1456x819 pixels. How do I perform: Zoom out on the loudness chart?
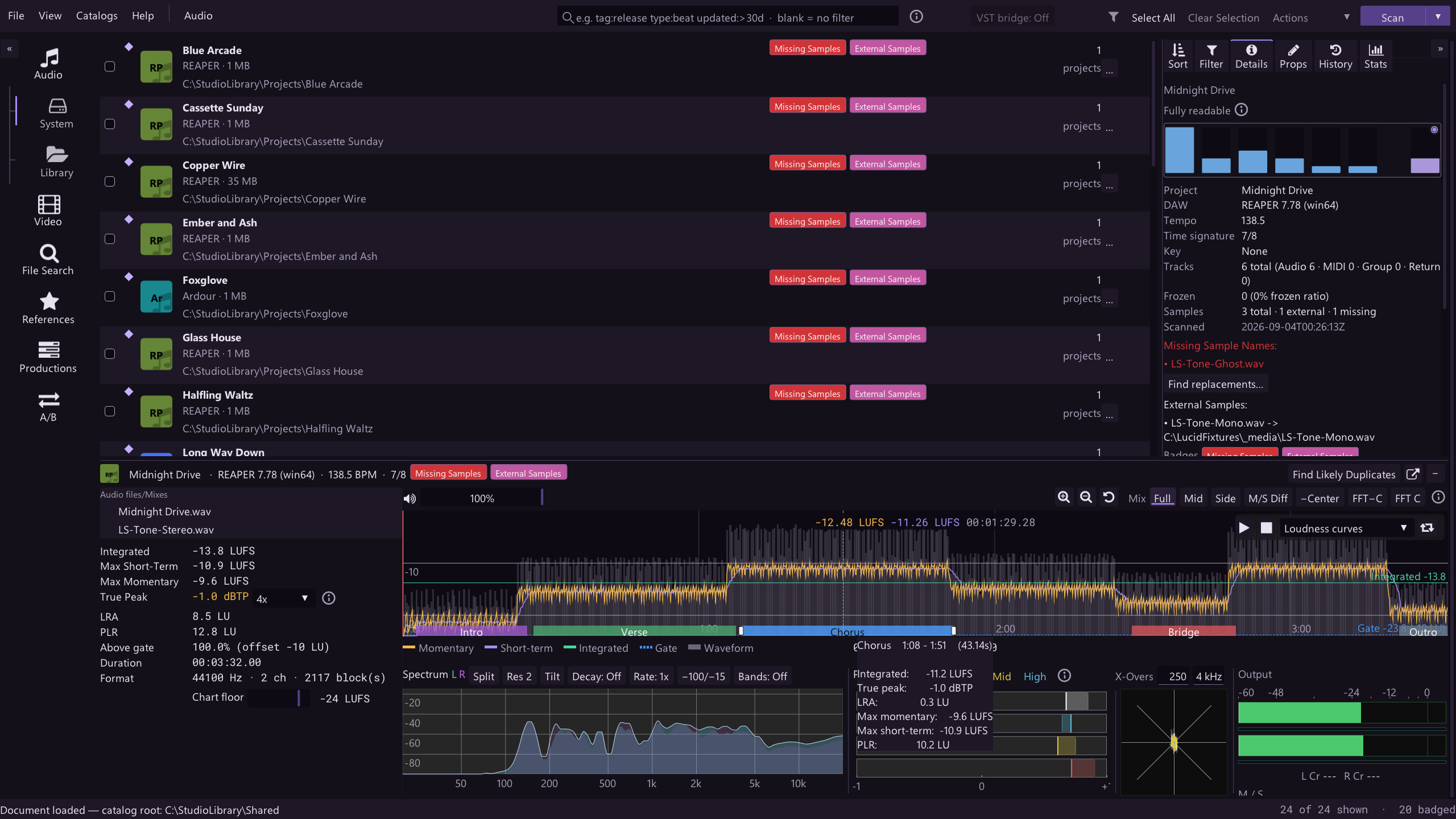point(1086,498)
